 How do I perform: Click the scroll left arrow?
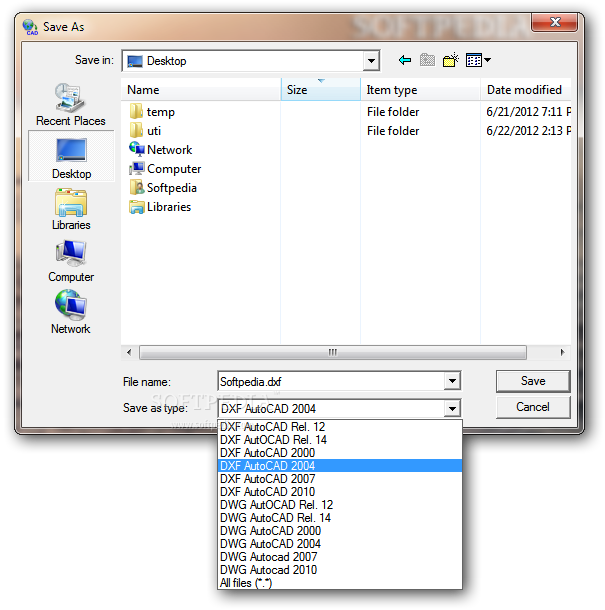coord(129,352)
